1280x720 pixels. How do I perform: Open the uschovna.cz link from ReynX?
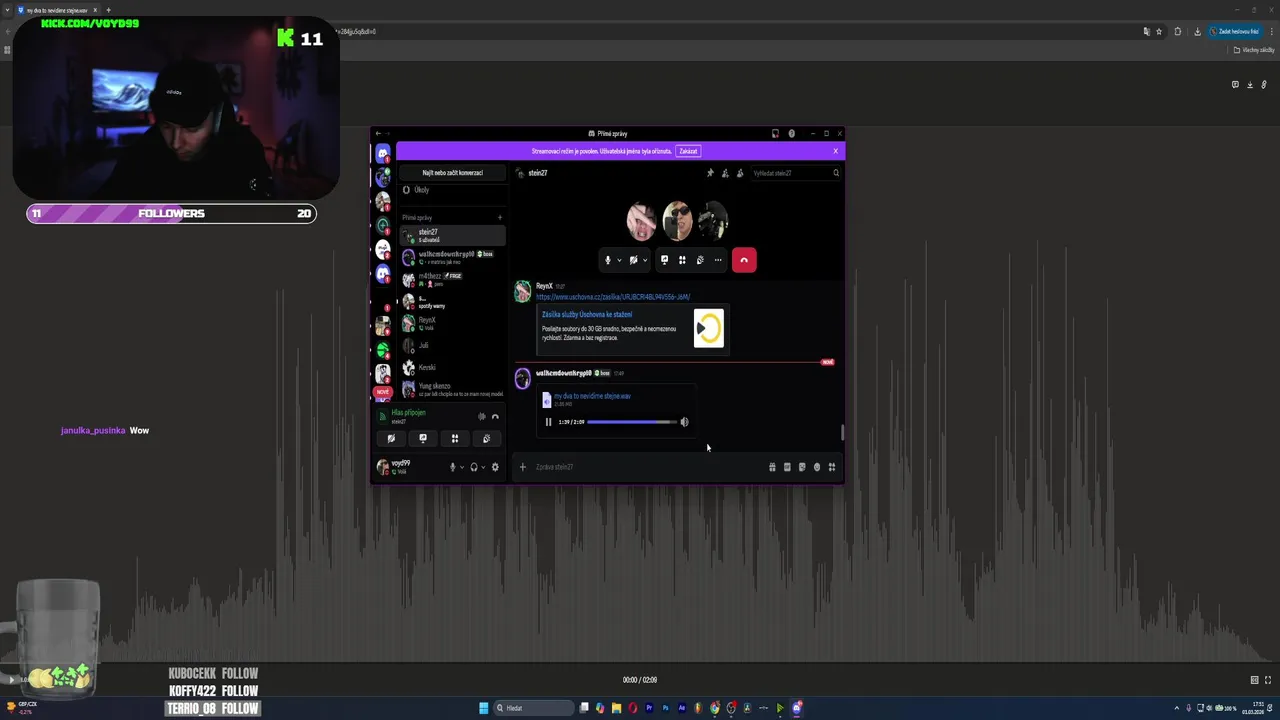[x=613, y=297]
